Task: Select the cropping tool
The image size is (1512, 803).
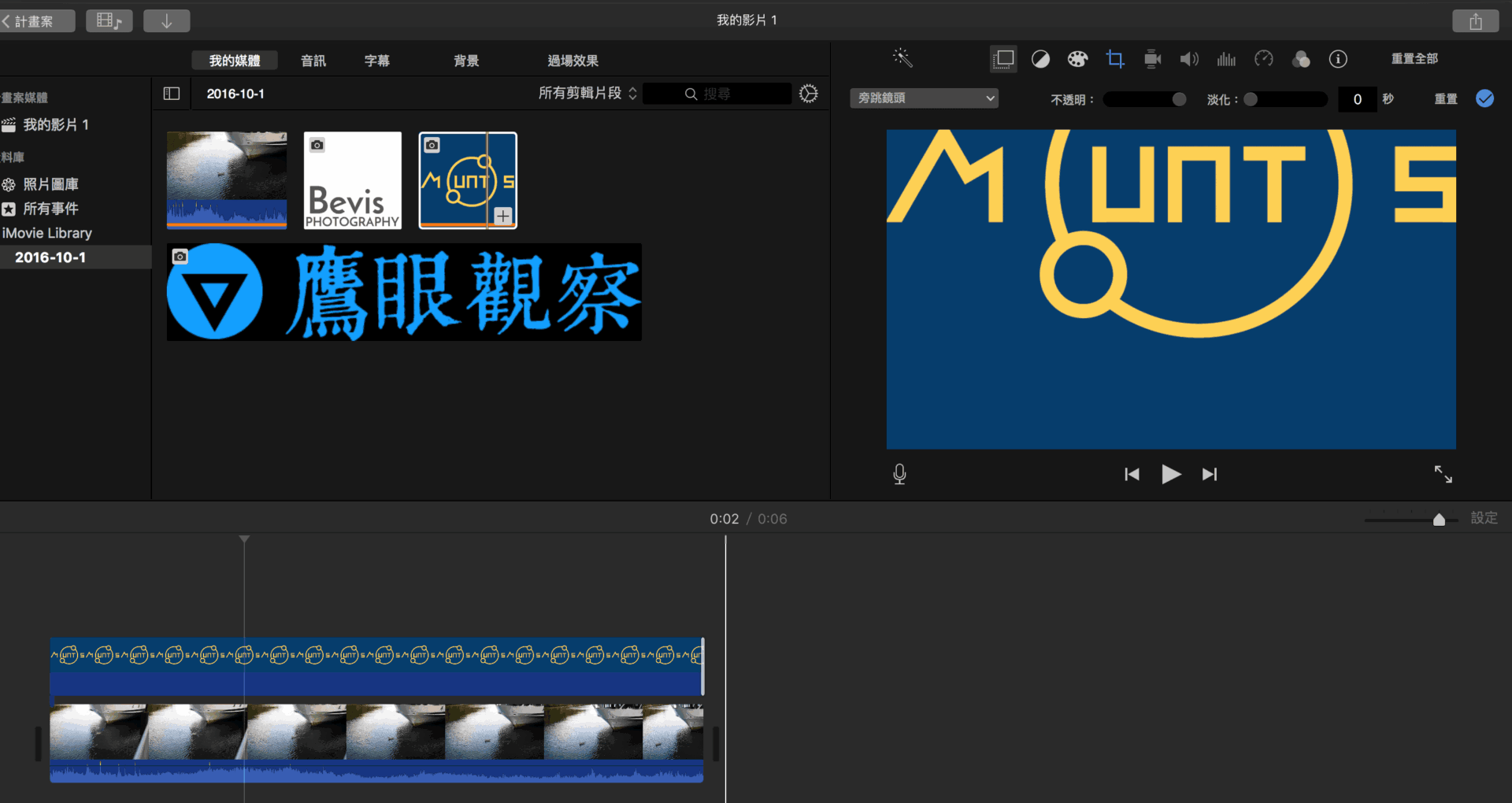Action: (1115, 59)
